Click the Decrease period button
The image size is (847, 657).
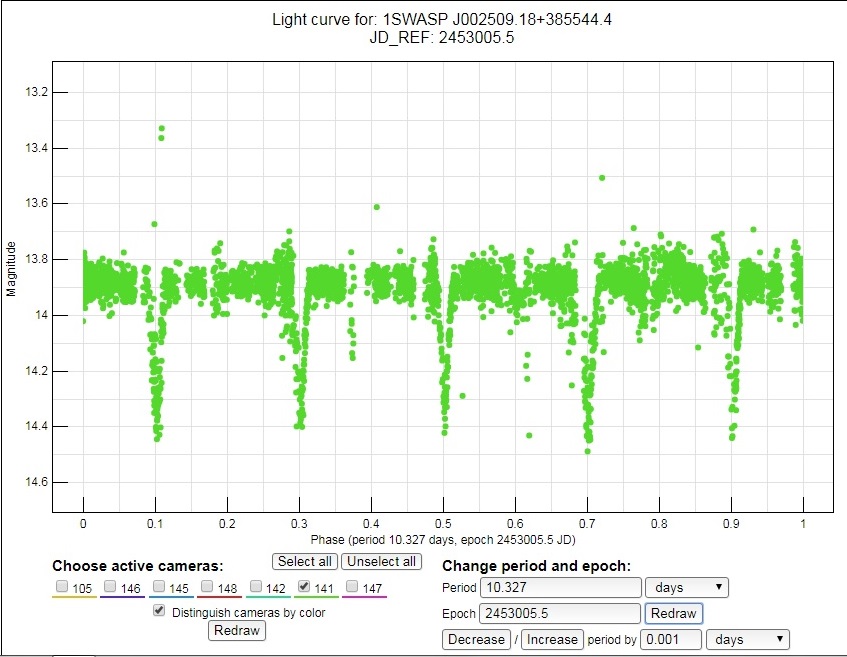(476, 639)
